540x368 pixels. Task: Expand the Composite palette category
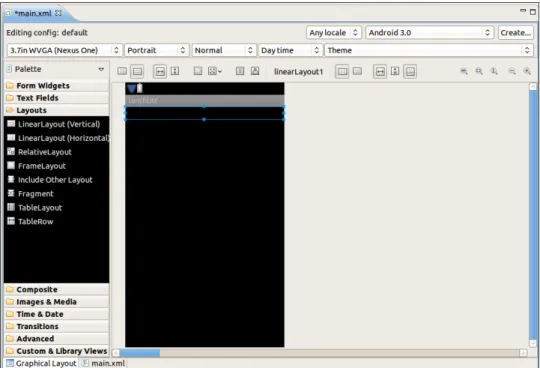(x=57, y=290)
